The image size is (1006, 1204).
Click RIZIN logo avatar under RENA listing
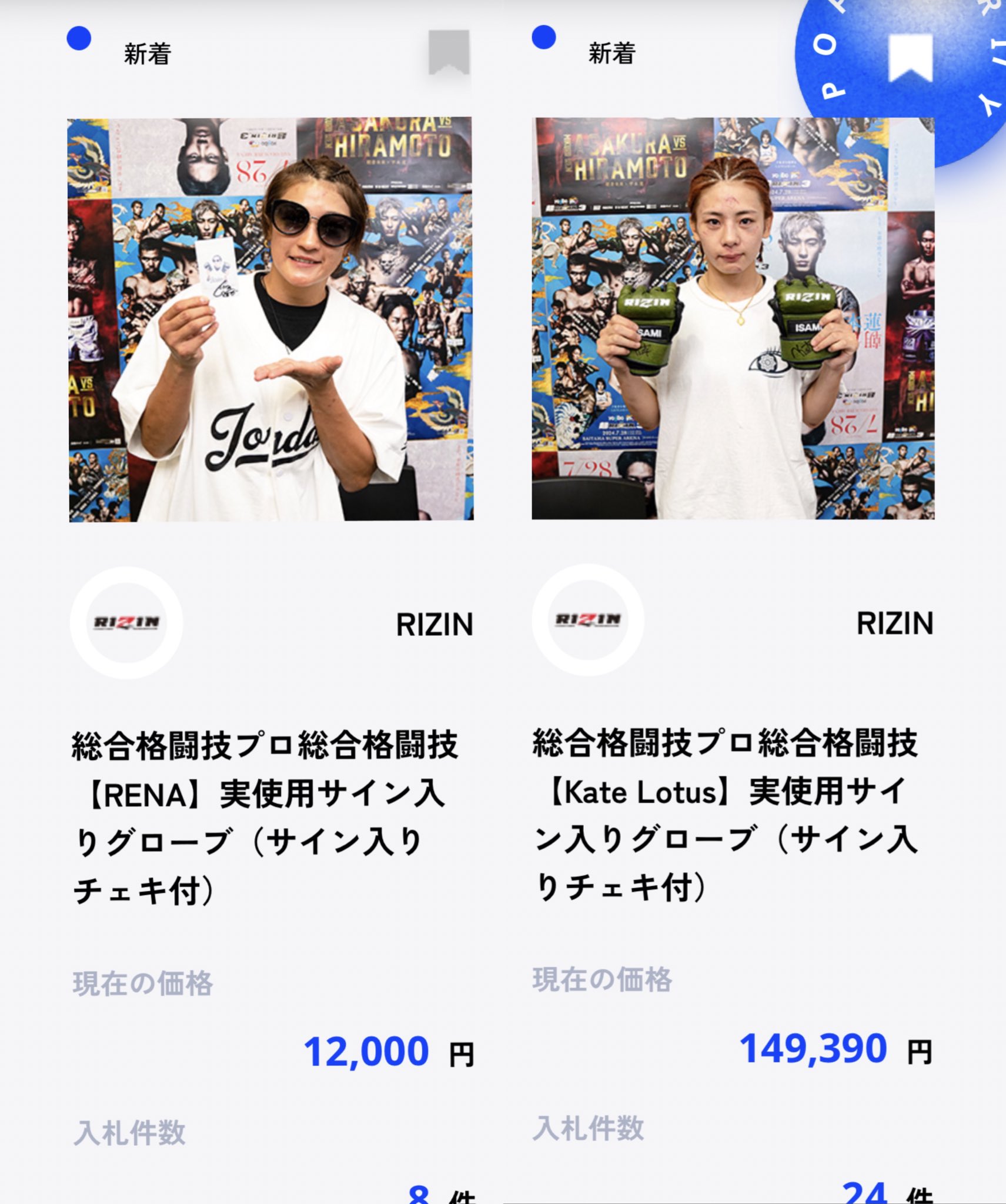click(126, 623)
